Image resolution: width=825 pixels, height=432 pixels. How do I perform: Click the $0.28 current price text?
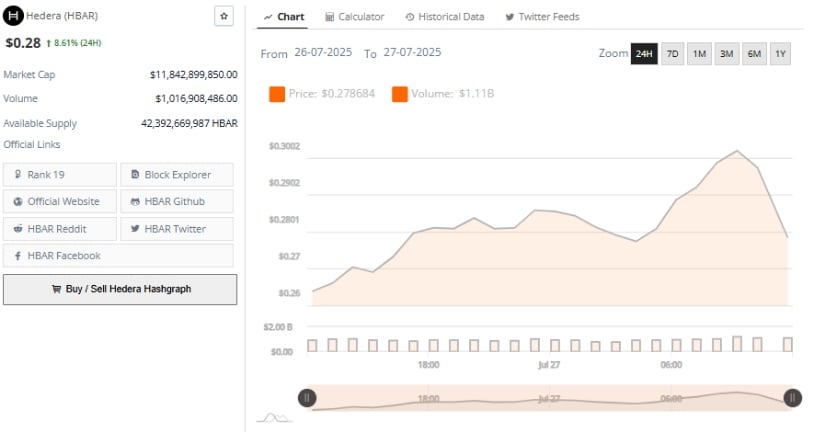tap(23, 43)
